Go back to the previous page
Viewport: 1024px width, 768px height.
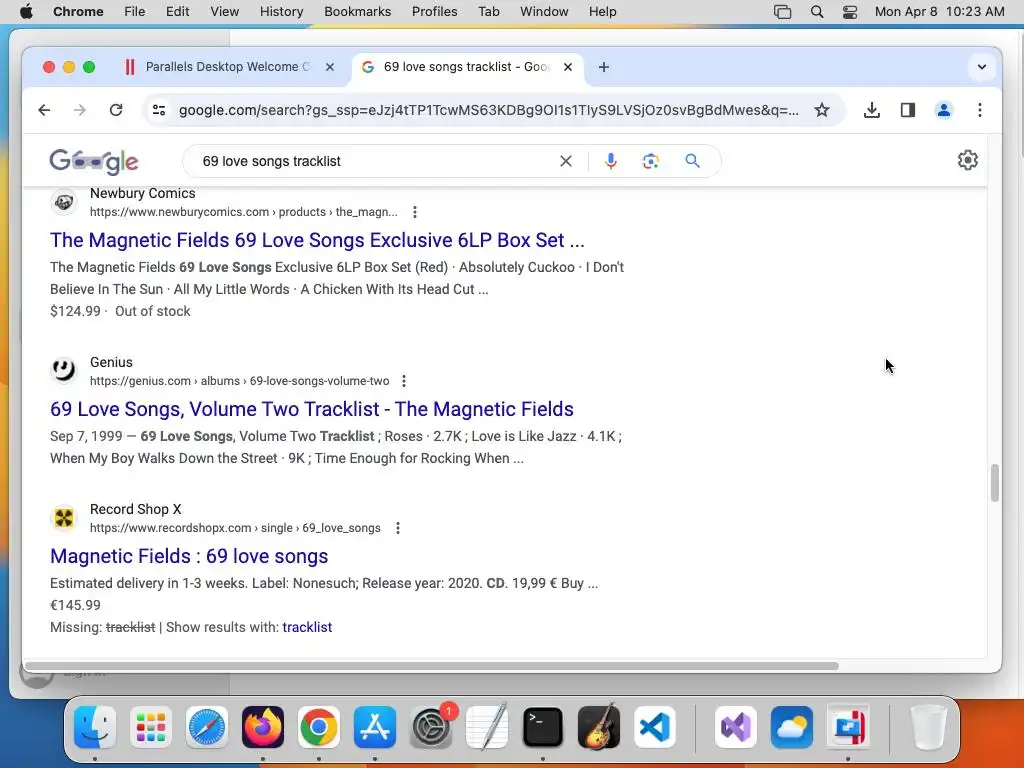[44, 110]
